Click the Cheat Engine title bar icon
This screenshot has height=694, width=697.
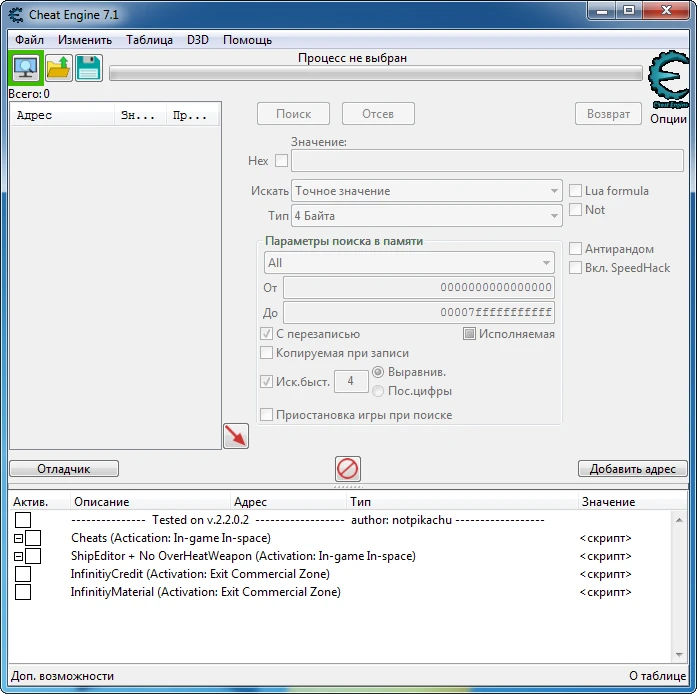pyautogui.click(x=16, y=15)
